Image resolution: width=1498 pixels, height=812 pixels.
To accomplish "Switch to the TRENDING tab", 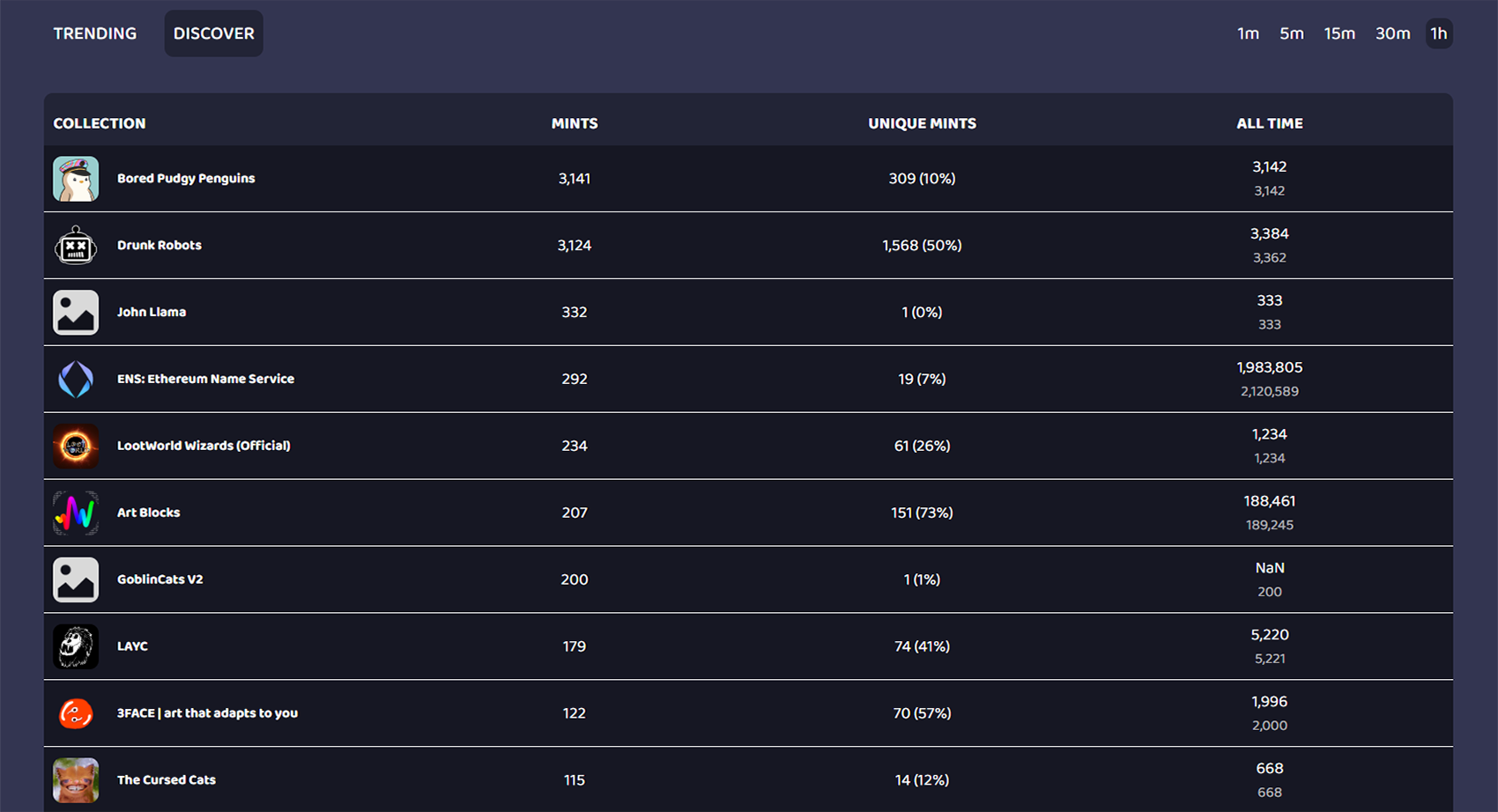I will 95,33.
